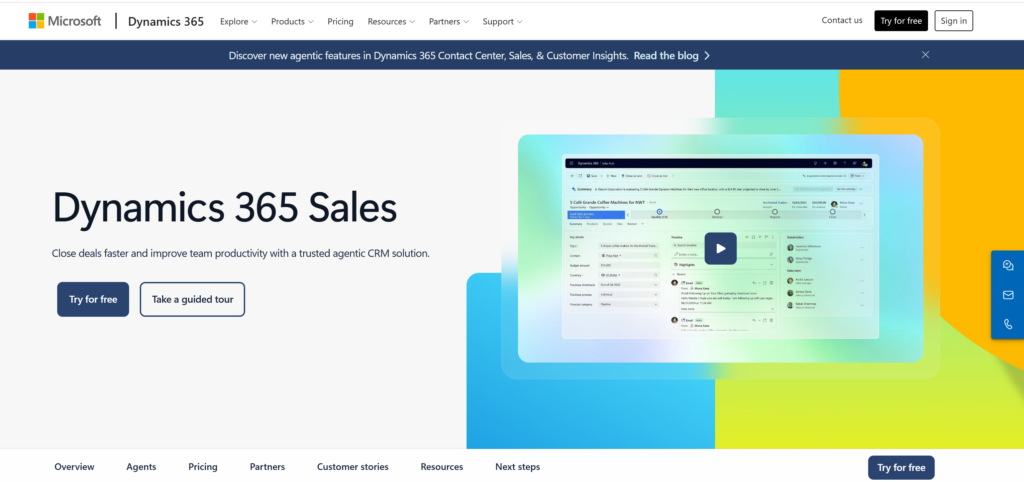Click the phone icon in side panel

pos(1008,324)
